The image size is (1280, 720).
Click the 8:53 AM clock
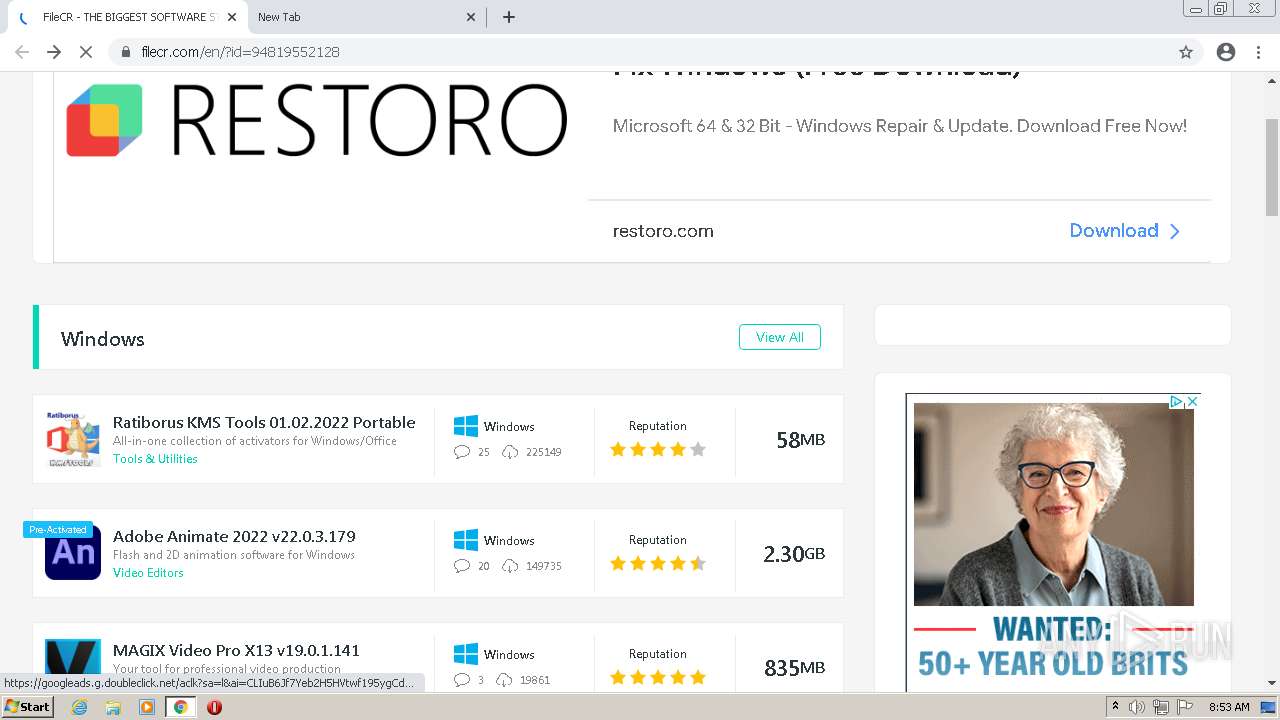[1229, 707]
